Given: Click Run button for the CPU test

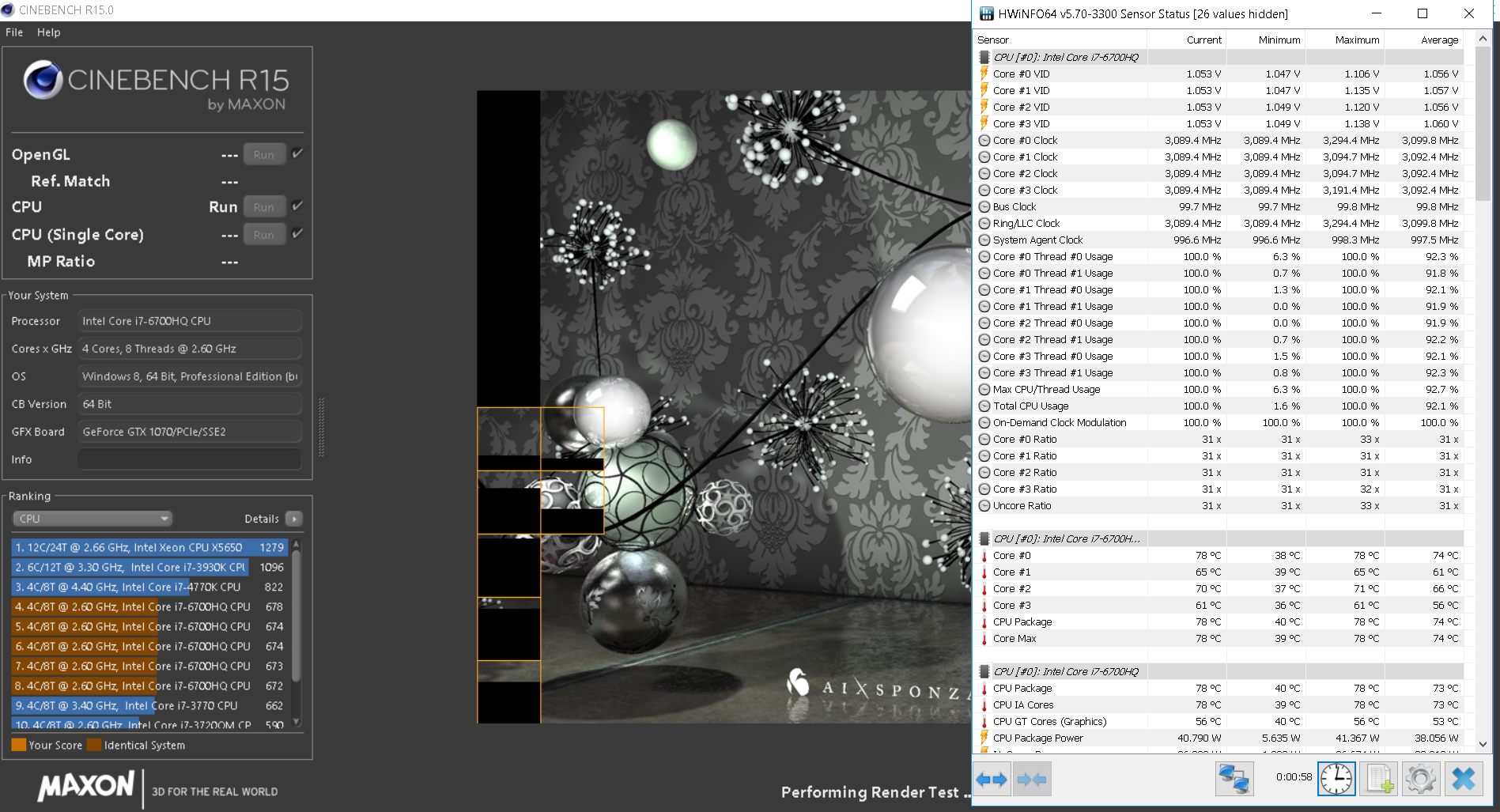Looking at the screenshot, I should [264, 207].
